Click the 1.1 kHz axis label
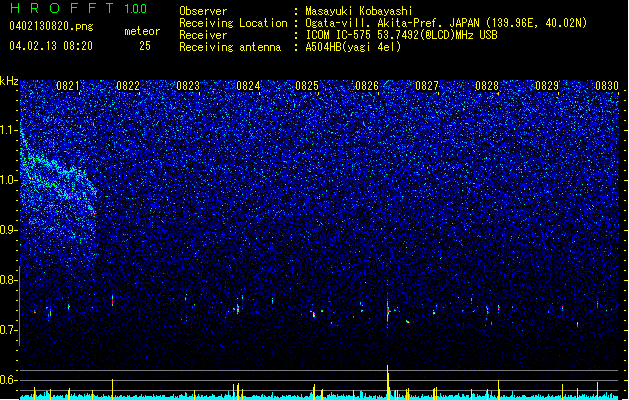The width and height of the screenshot is (629, 400). click(x=9, y=130)
